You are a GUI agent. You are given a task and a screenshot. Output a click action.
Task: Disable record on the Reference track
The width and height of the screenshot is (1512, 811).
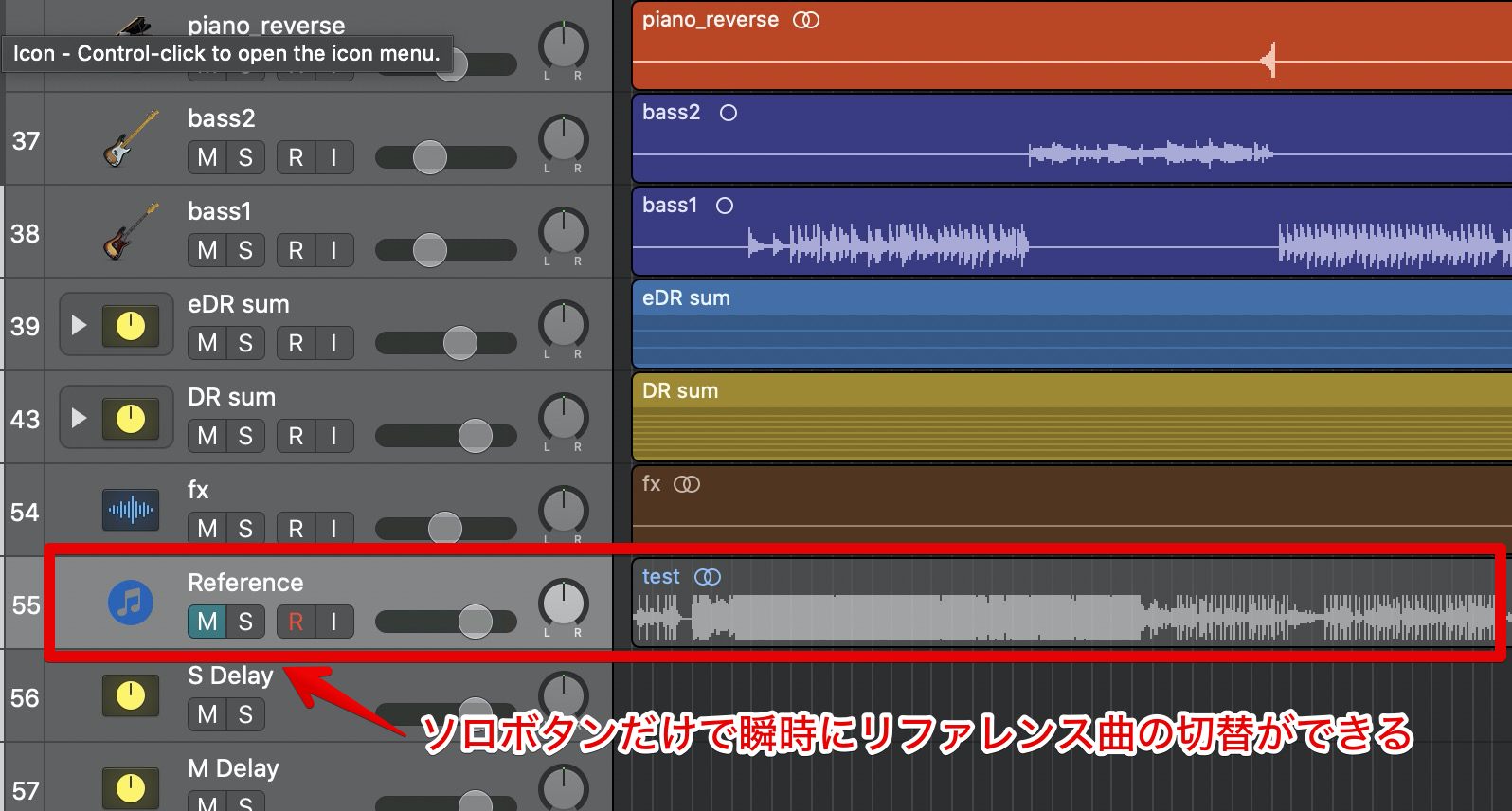(296, 622)
